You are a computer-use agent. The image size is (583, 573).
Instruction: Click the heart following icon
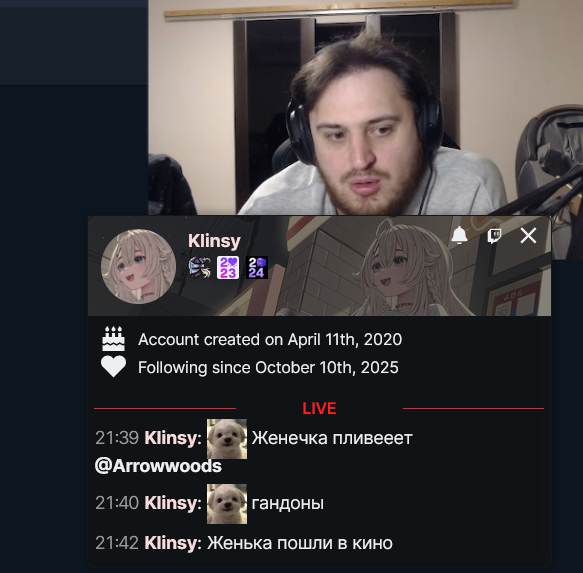point(113,367)
